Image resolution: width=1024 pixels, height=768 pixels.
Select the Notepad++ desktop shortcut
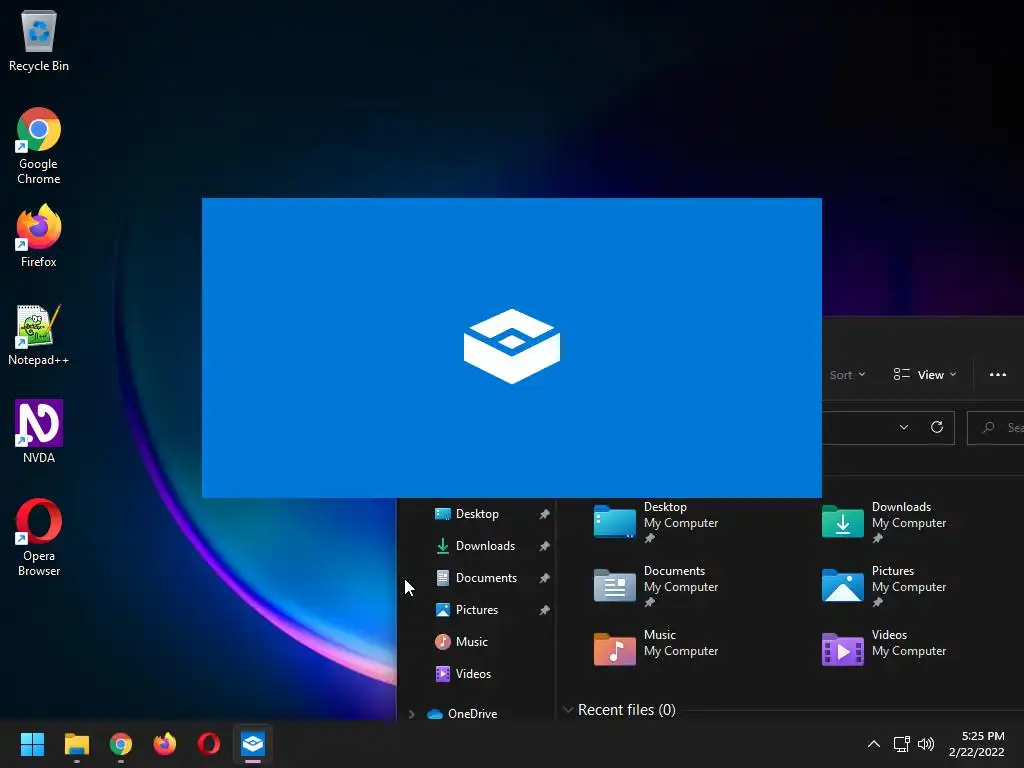point(39,334)
